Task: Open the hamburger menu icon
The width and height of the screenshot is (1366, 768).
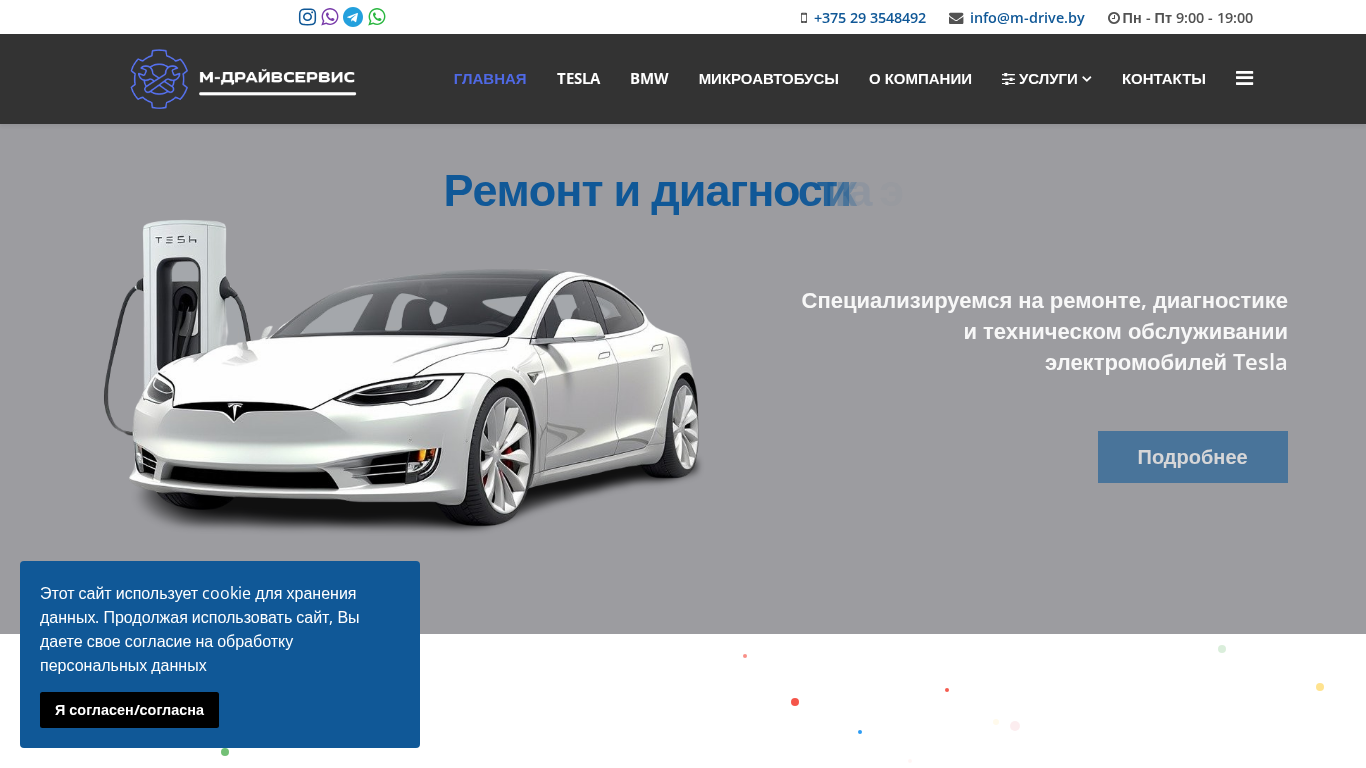Action: (x=1244, y=78)
